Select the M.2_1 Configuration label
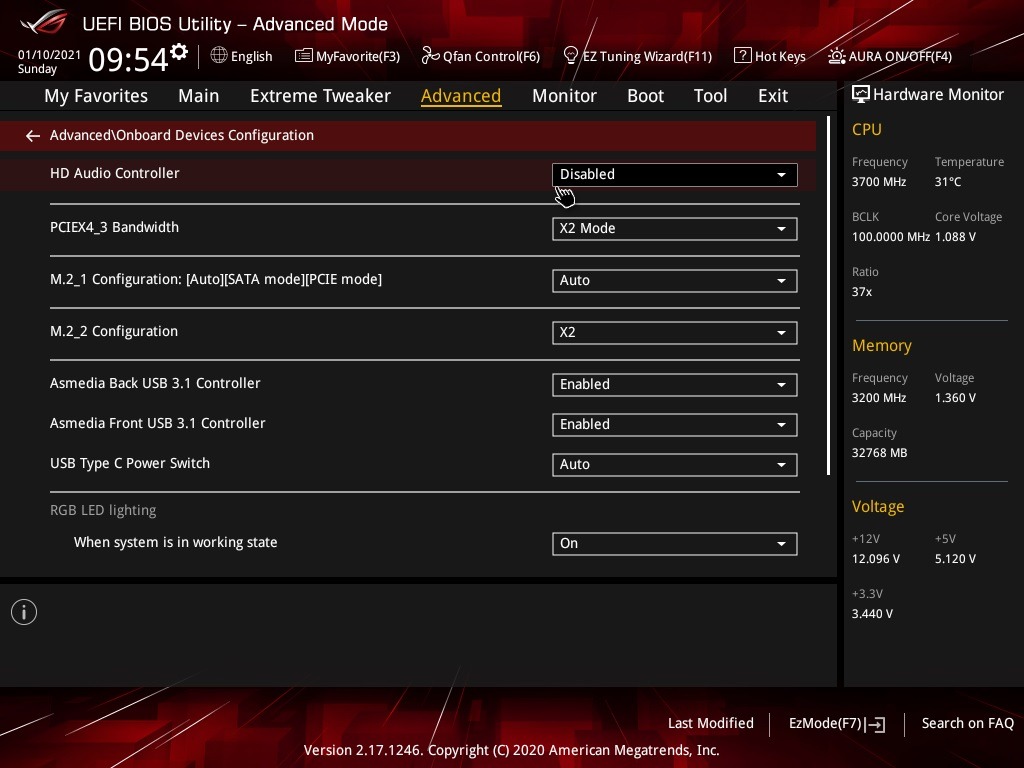The height and width of the screenshot is (768, 1024). tap(216, 280)
